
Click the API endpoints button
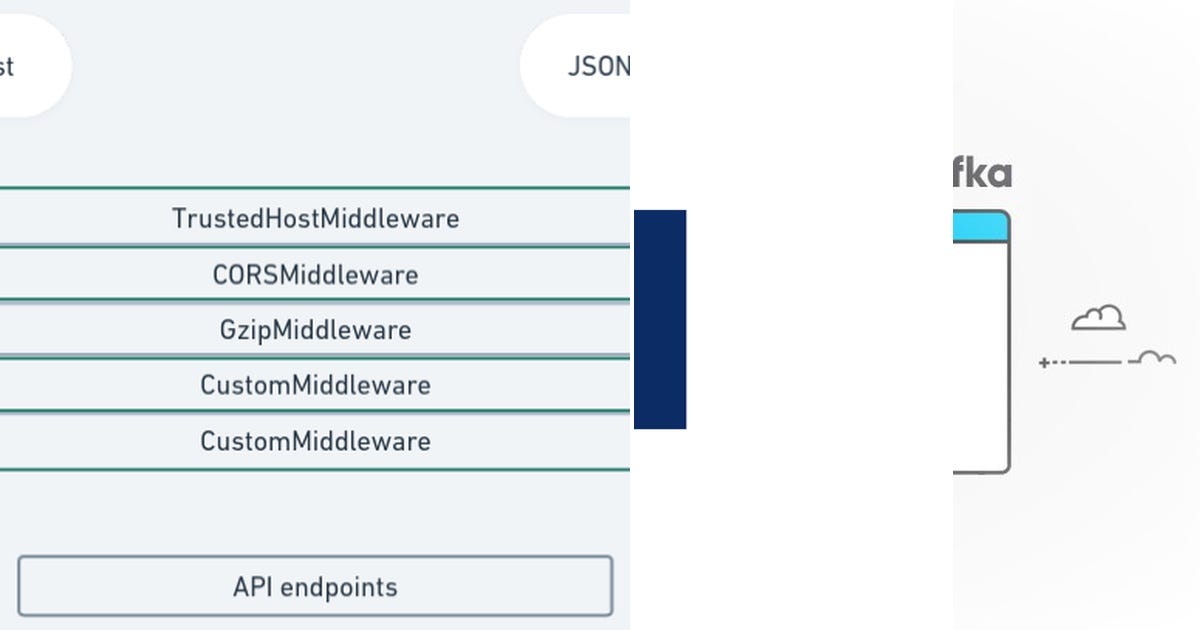[x=315, y=587]
